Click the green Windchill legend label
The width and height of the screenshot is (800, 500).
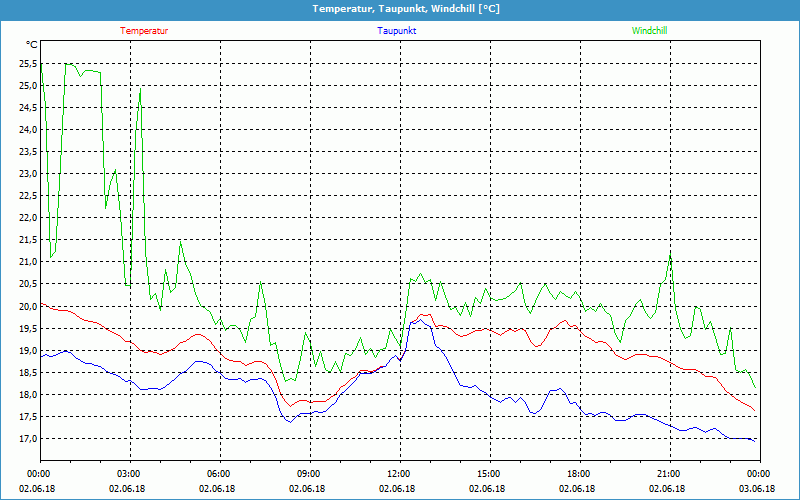[x=649, y=31]
